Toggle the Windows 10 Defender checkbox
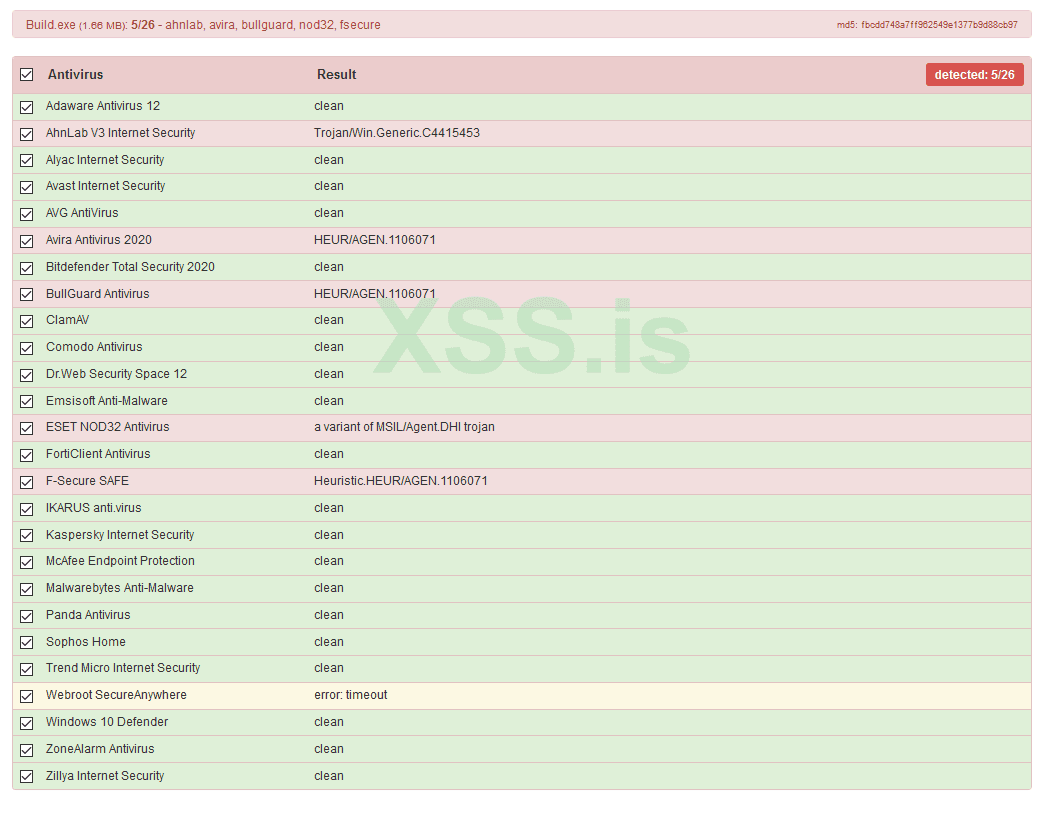 click(x=27, y=723)
